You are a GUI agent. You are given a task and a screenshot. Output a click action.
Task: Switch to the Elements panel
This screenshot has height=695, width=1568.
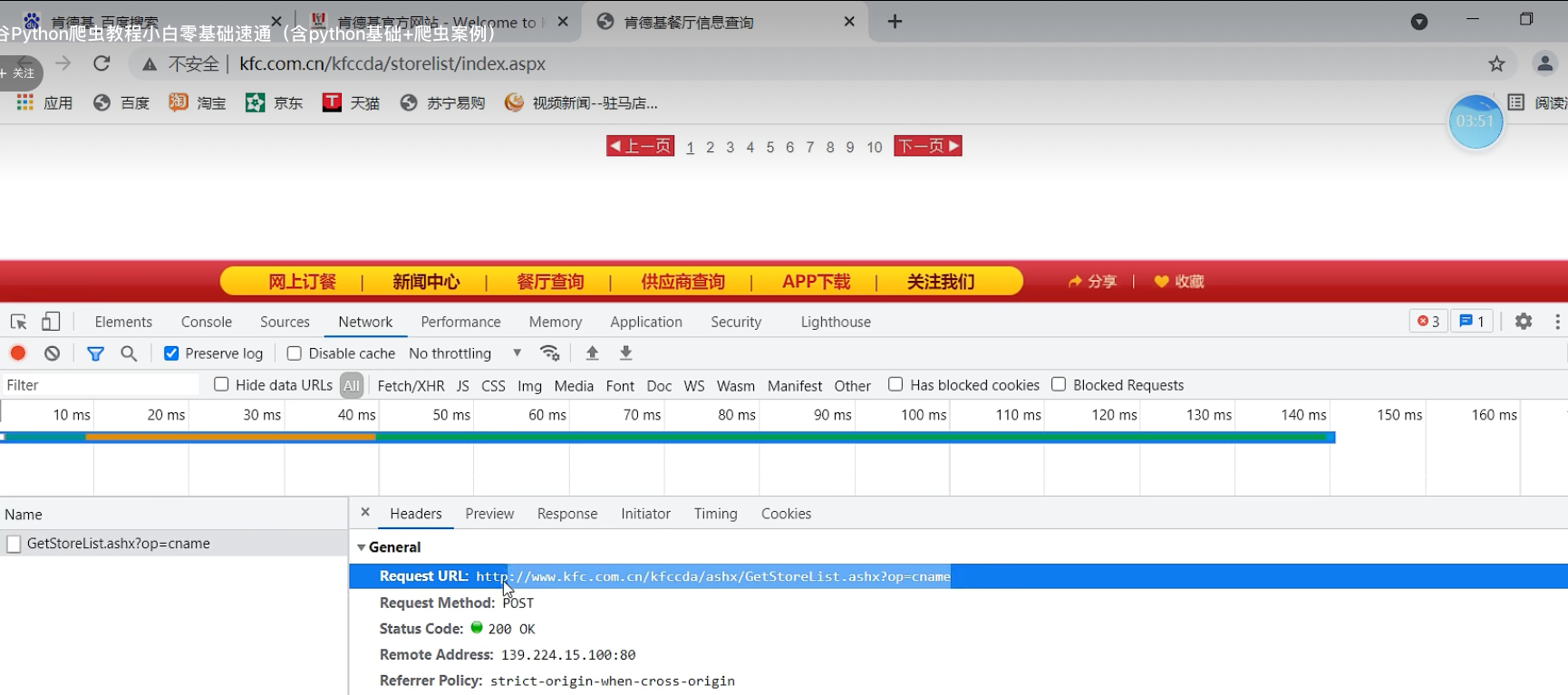point(123,322)
